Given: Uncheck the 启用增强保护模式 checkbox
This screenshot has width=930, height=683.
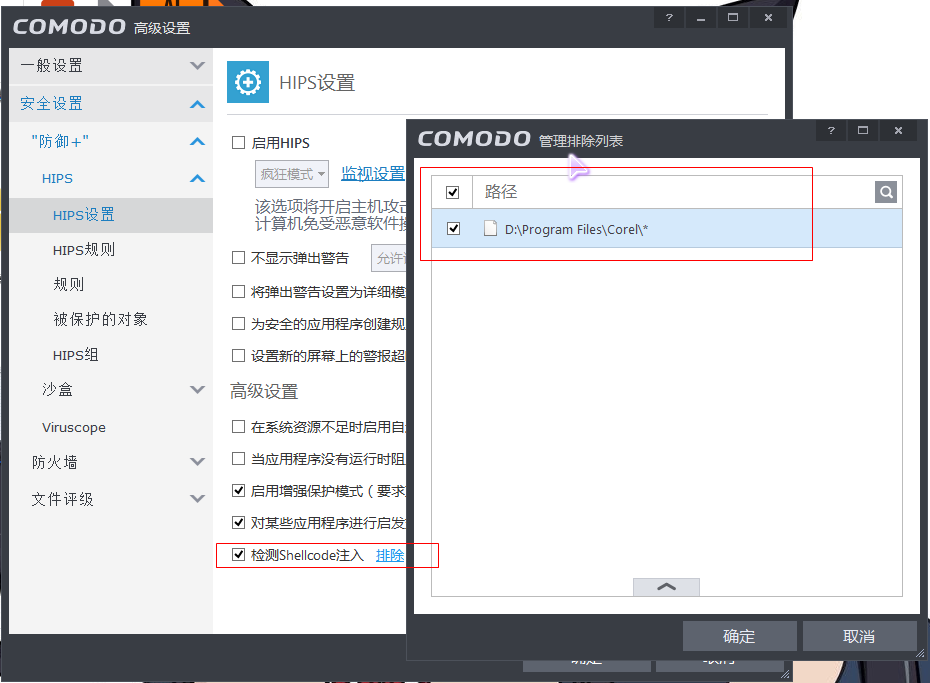Looking at the screenshot, I should tap(238, 490).
